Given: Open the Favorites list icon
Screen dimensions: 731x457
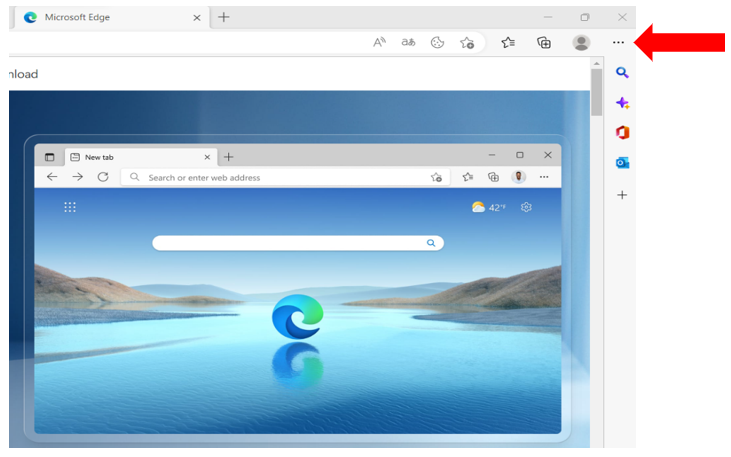Looking at the screenshot, I should [x=508, y=42].
